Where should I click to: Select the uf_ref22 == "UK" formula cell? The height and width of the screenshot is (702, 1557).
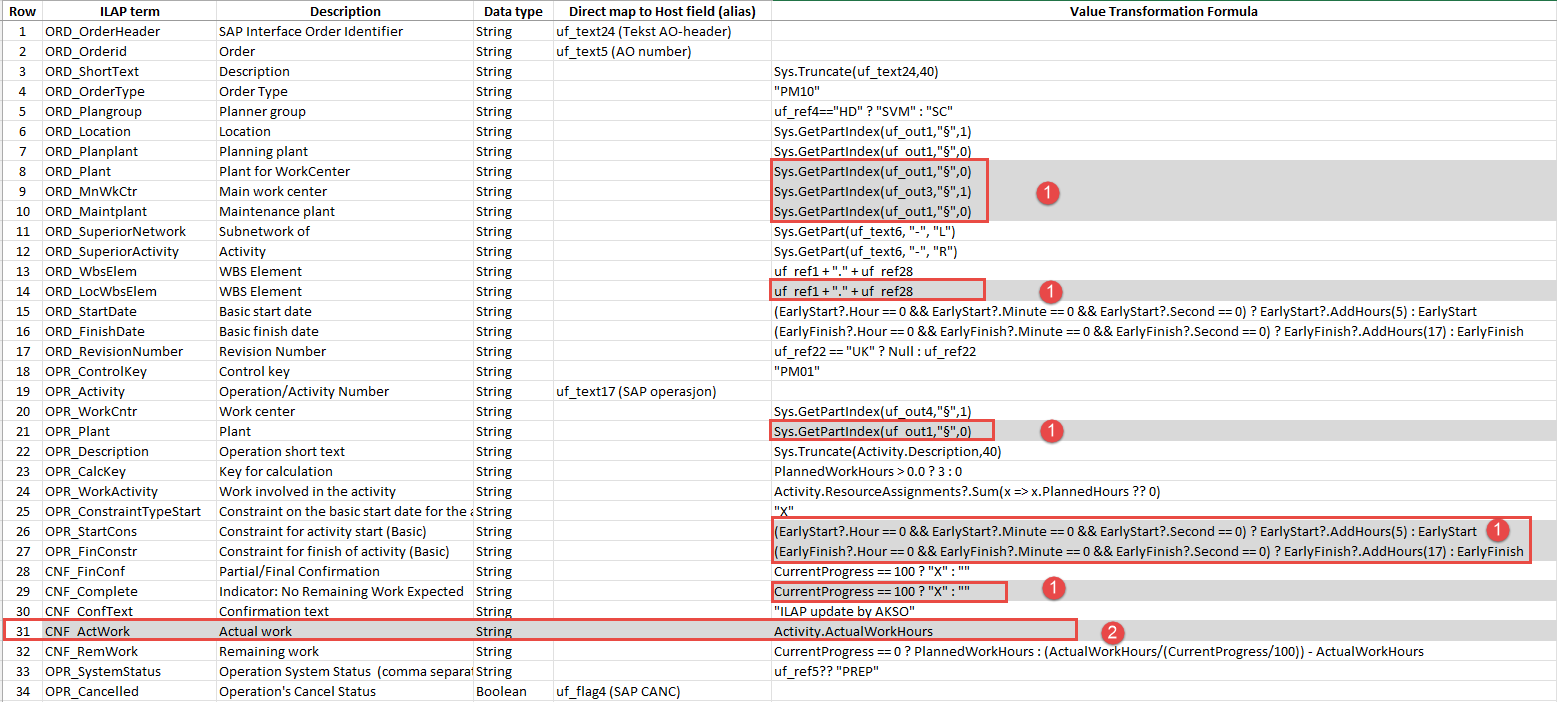[x=1164, y=351]
